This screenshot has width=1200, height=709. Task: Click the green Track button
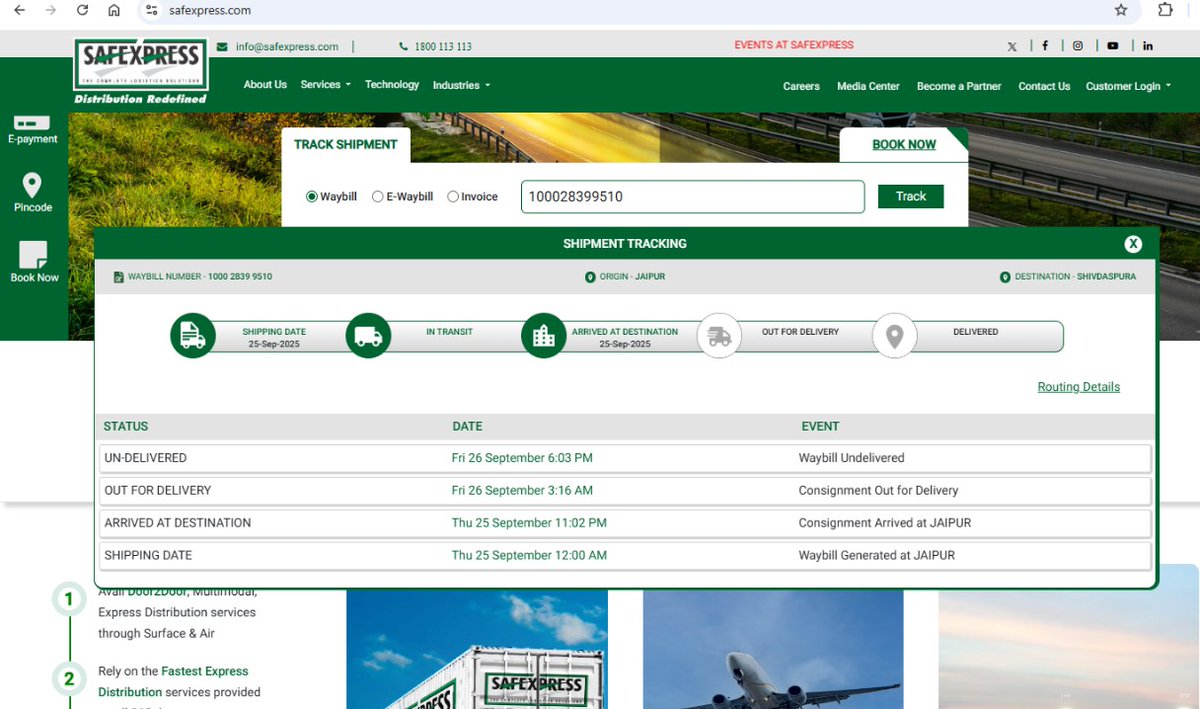911,196
